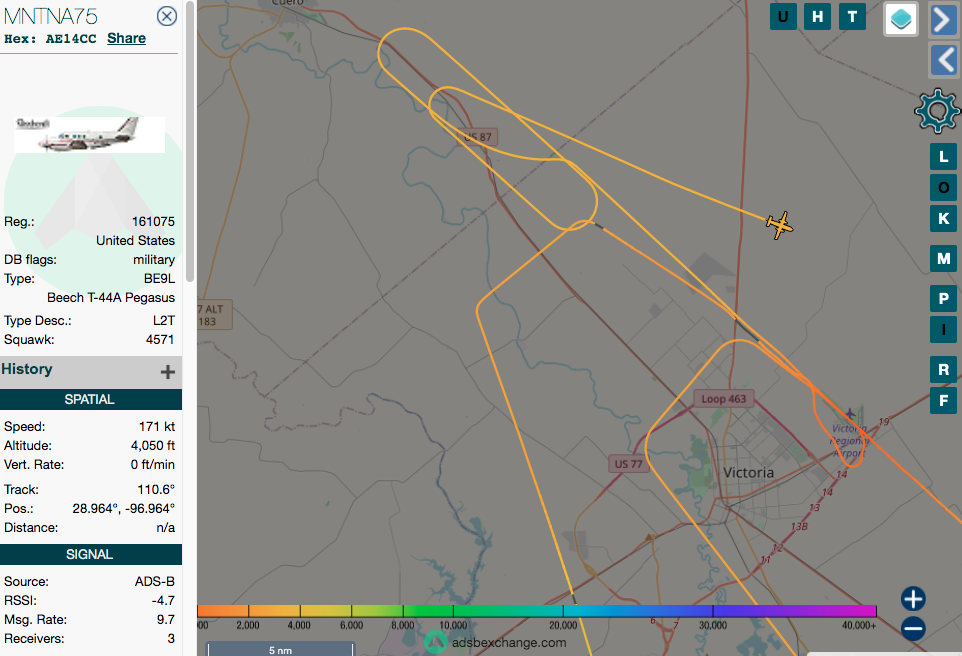Toggle the L button
Viewport: 962px width, 656px height.
[x=944, y=156]
